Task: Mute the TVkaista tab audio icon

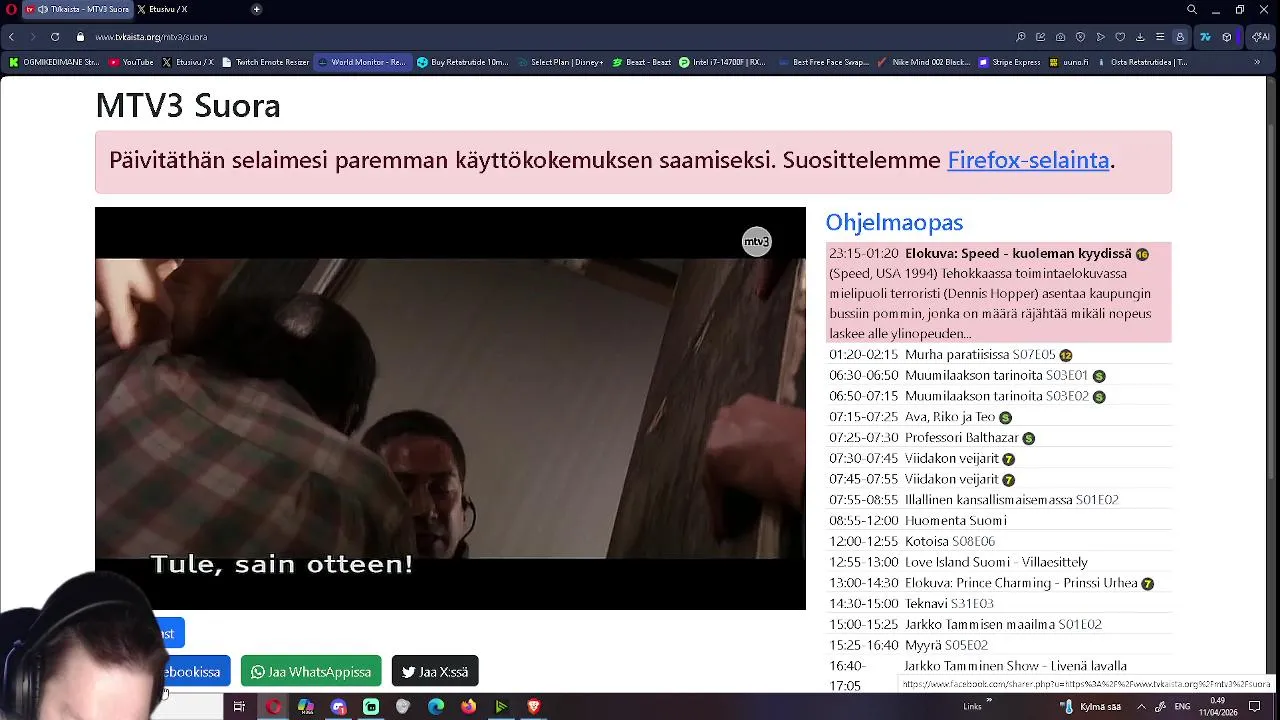Action: tap(43, 9)
